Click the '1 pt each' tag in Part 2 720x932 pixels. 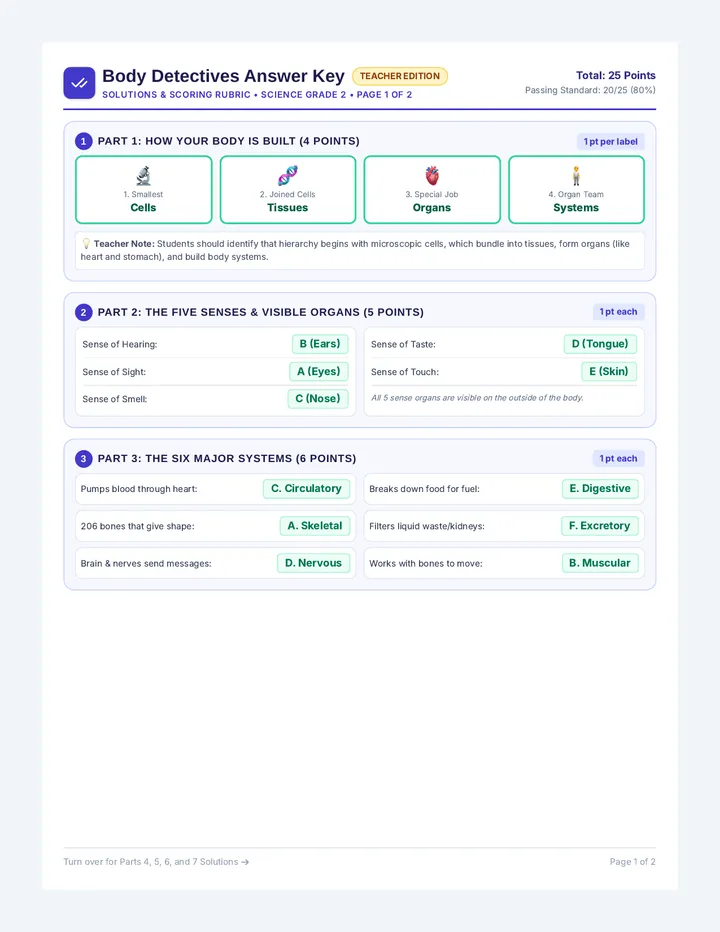618,312
